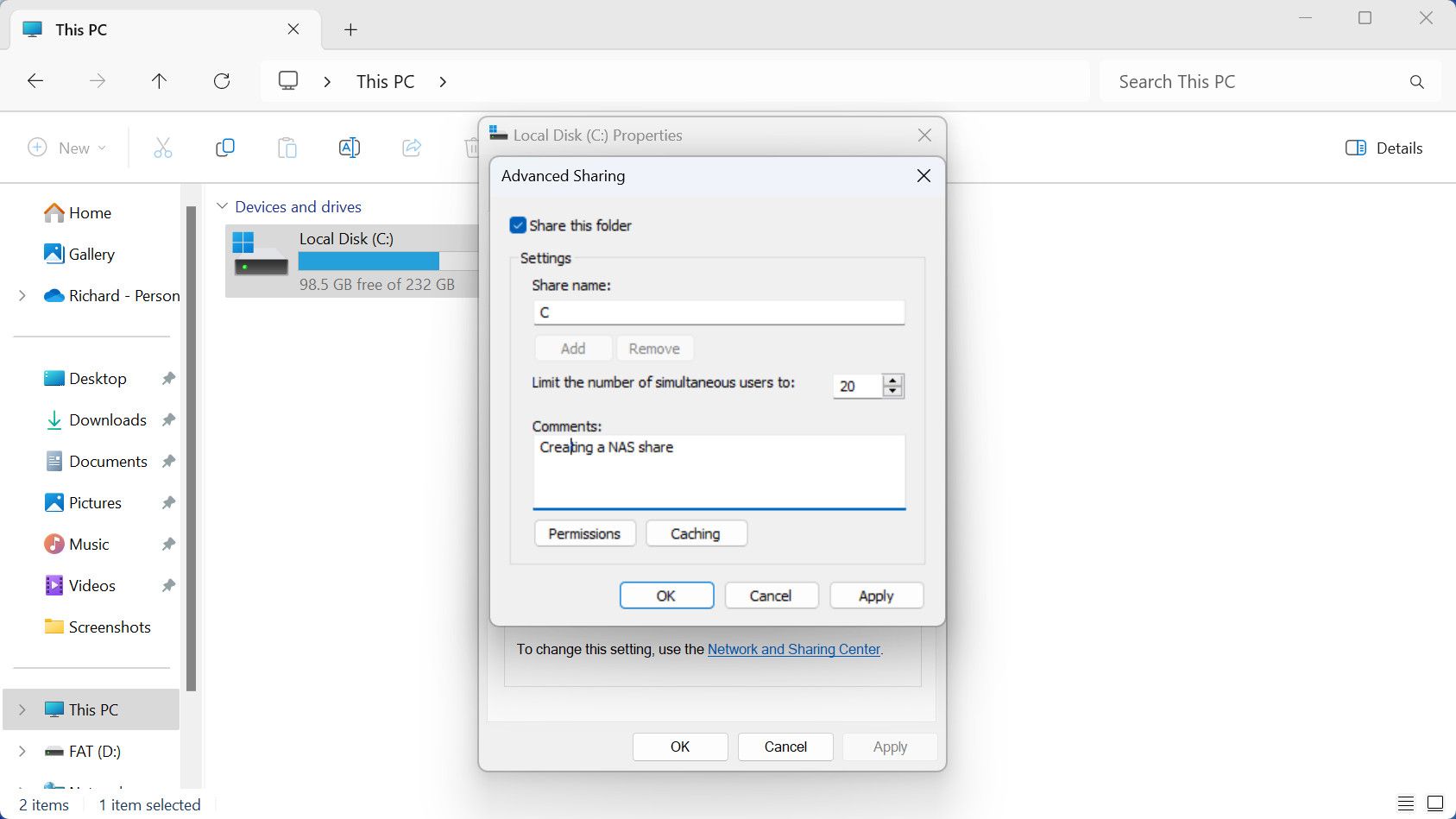Open a new File Explorer tab
1456x819 pixels.
[x=350, y=28]
